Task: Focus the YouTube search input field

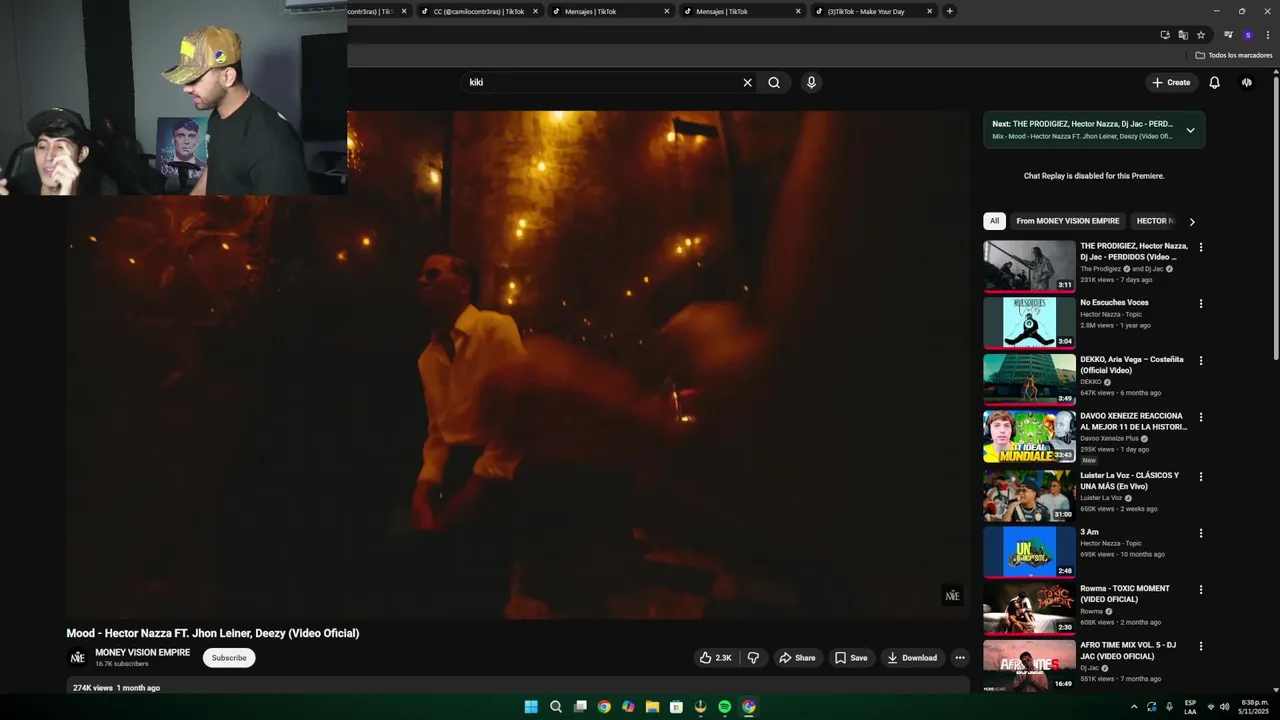Action: (x=600, y=83)
